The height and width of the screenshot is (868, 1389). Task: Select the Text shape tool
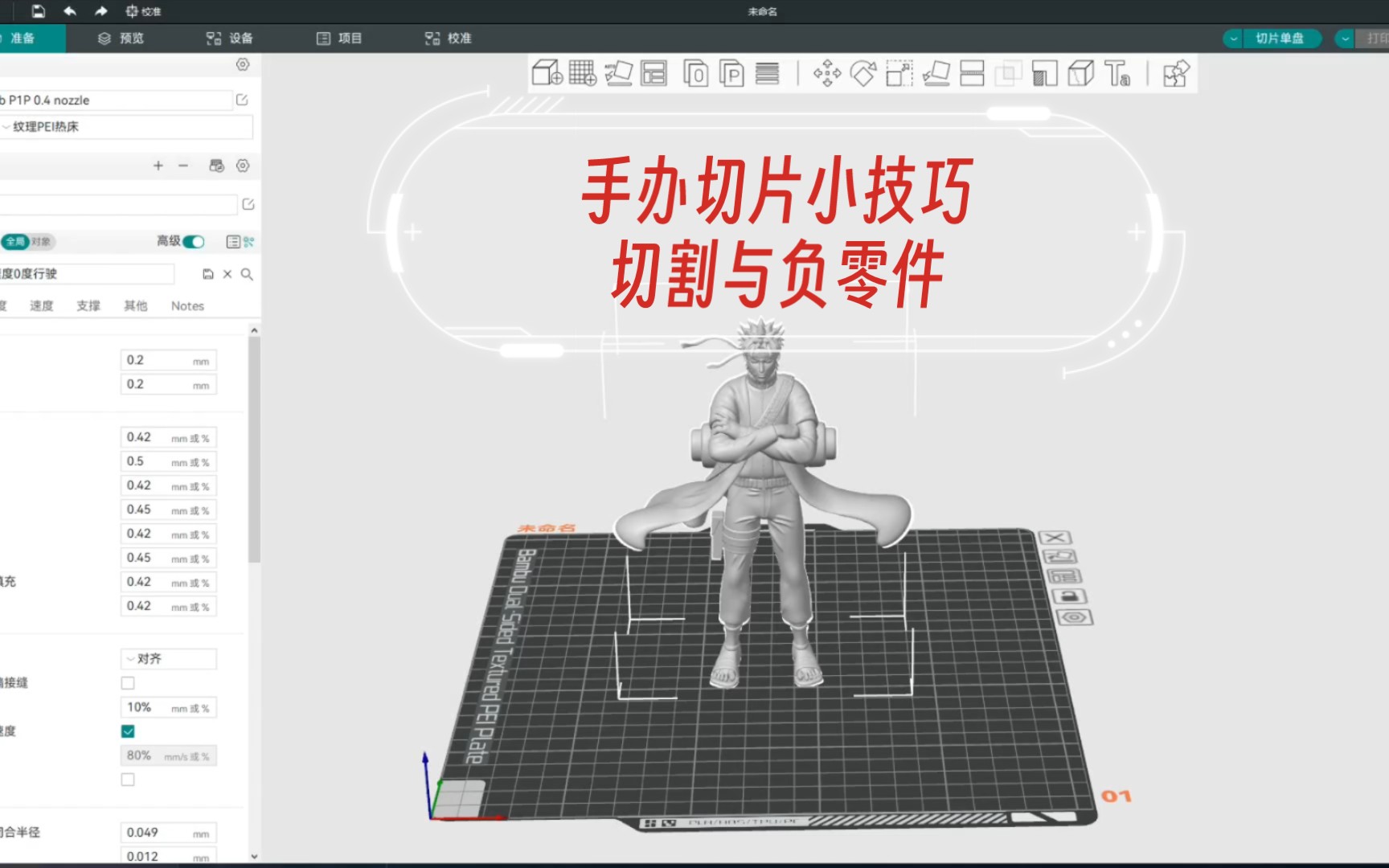point(1117,73)
